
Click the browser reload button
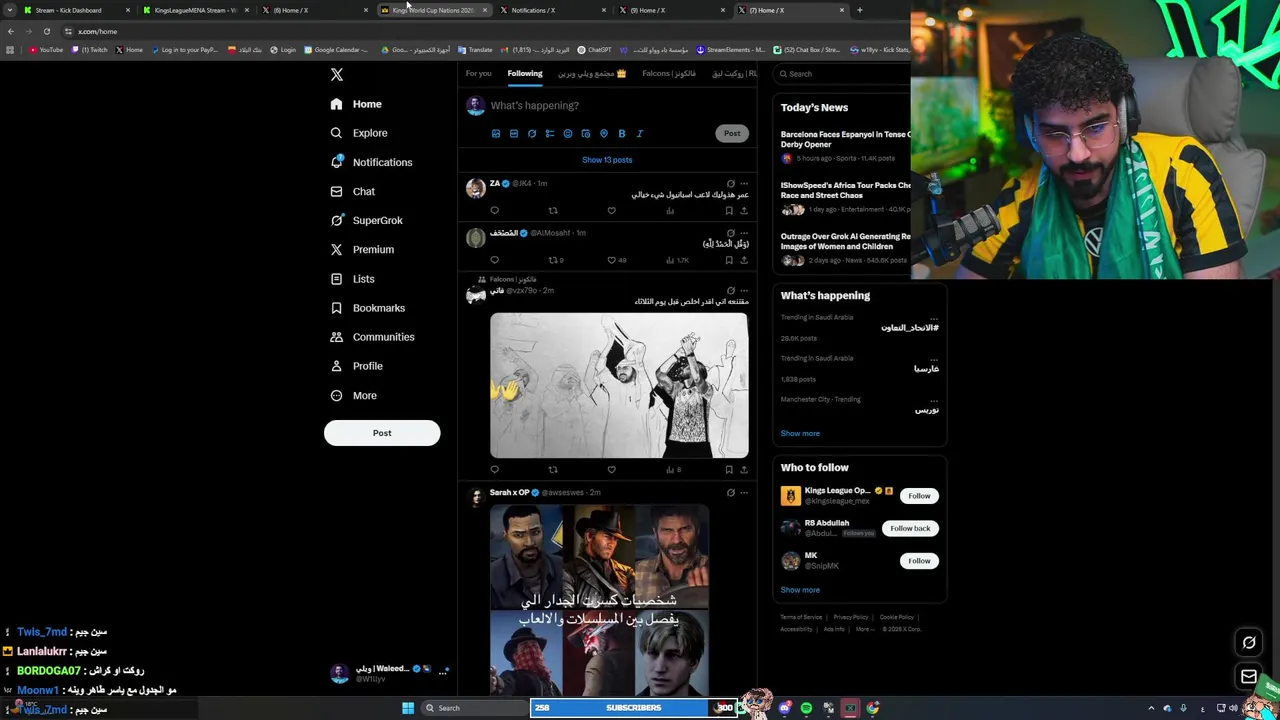tap(46, 32)
